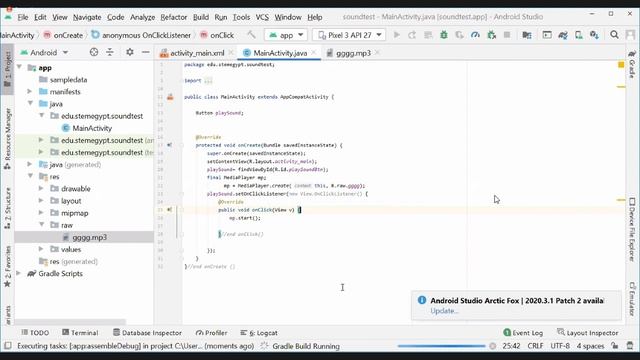The height and width of the screenshot is (360, 640).
Task: Click the Gradle build progress bar
Action: click(442, 346)
